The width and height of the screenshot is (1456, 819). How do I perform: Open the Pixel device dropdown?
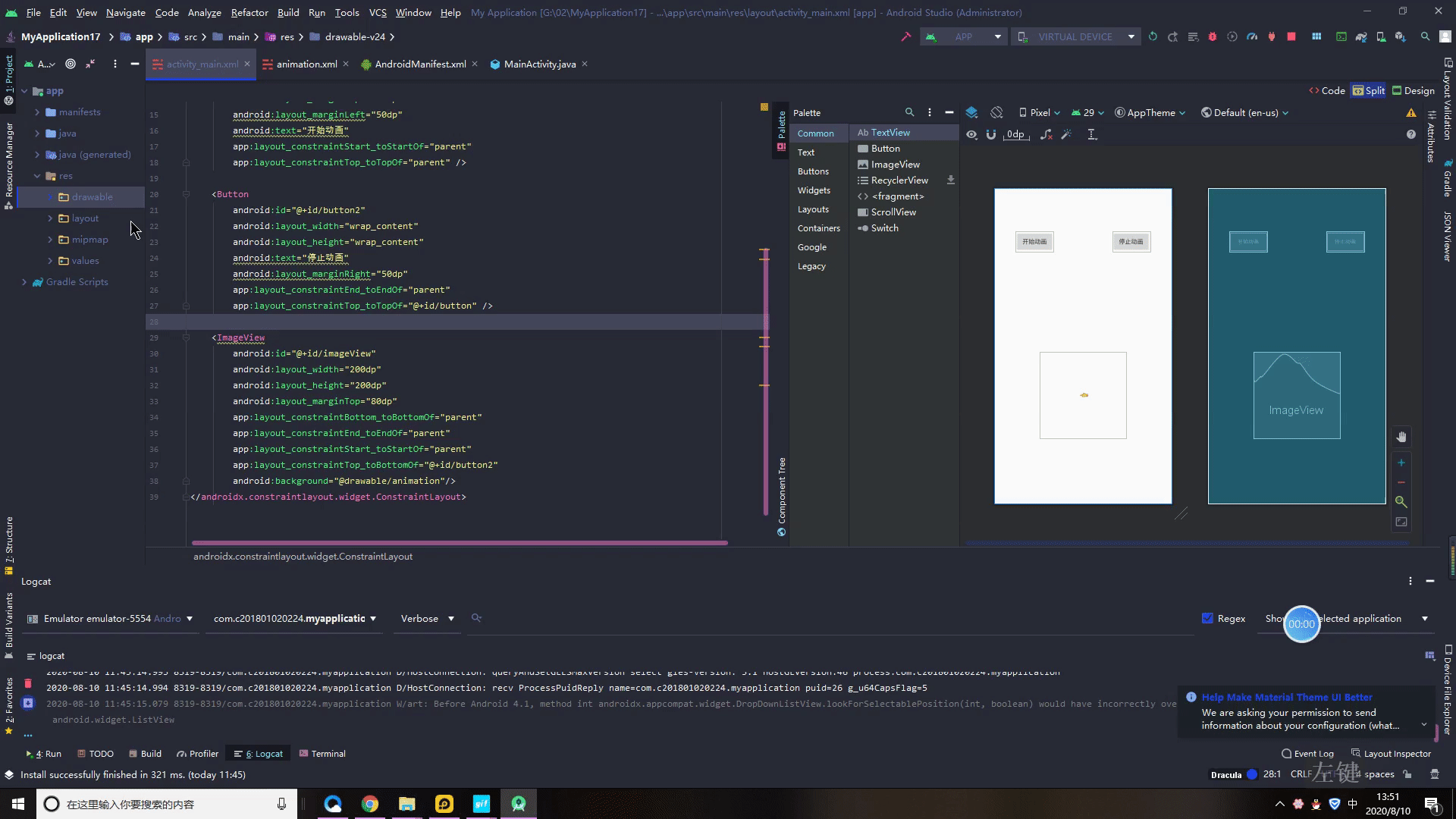coord(1040,112)
